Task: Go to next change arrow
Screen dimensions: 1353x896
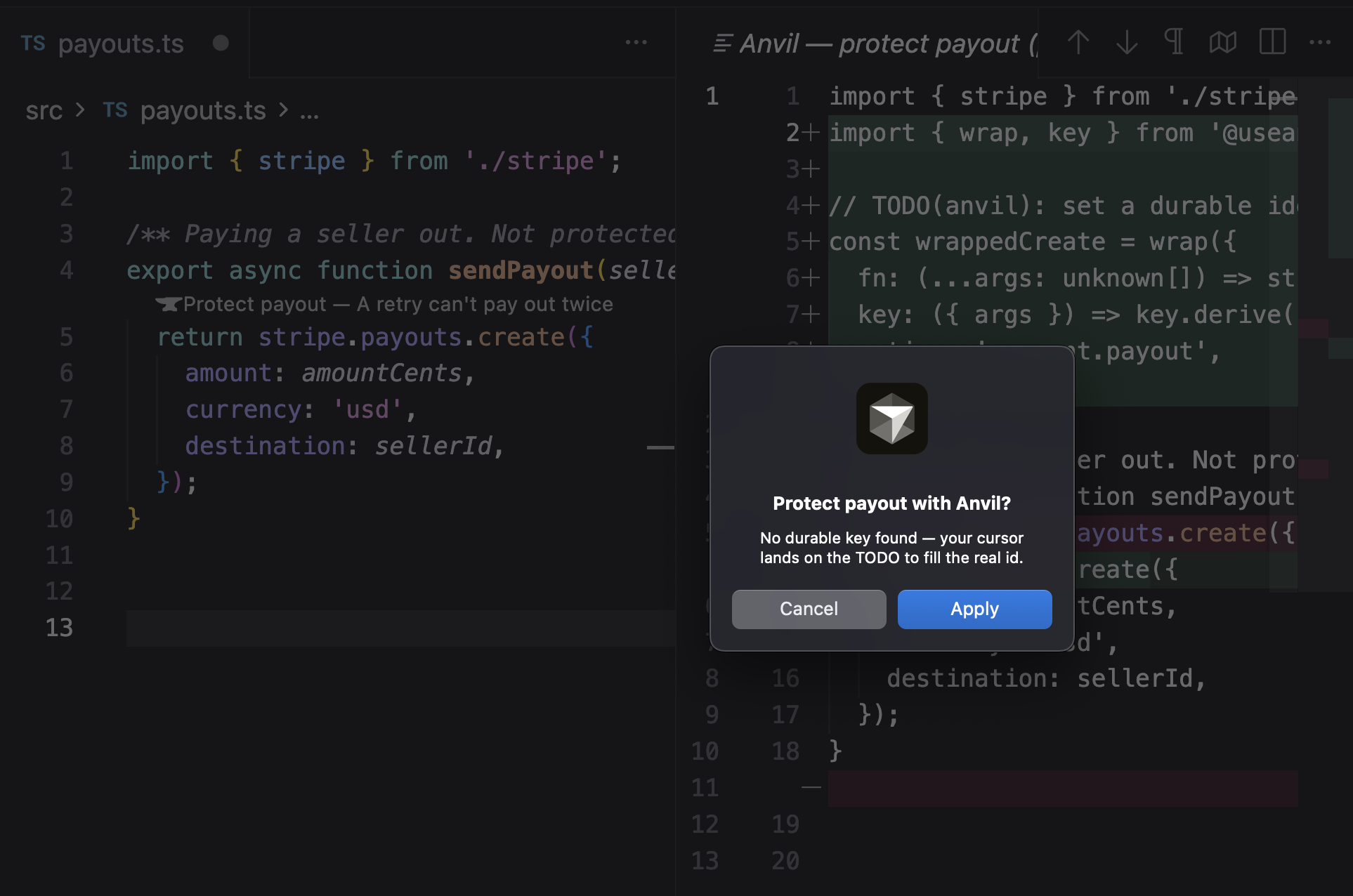Action: click(1127, 43)
